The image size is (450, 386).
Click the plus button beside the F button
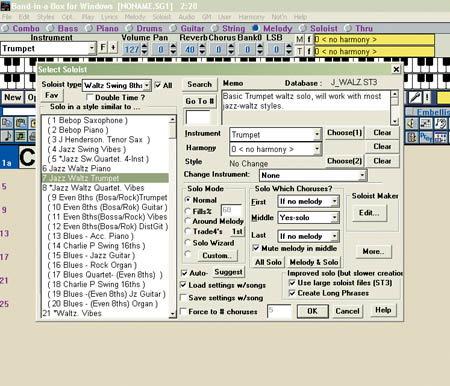pos(113,48)
